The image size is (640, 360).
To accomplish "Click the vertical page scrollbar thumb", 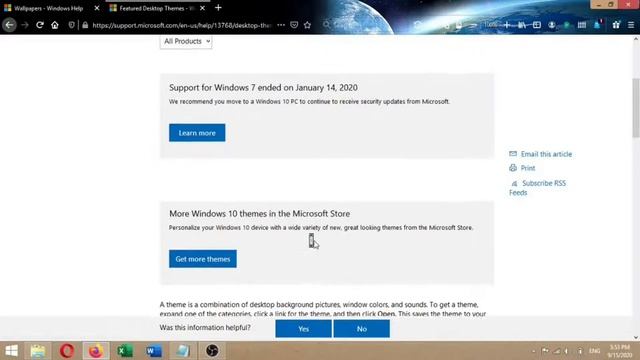I will (636, 107).
